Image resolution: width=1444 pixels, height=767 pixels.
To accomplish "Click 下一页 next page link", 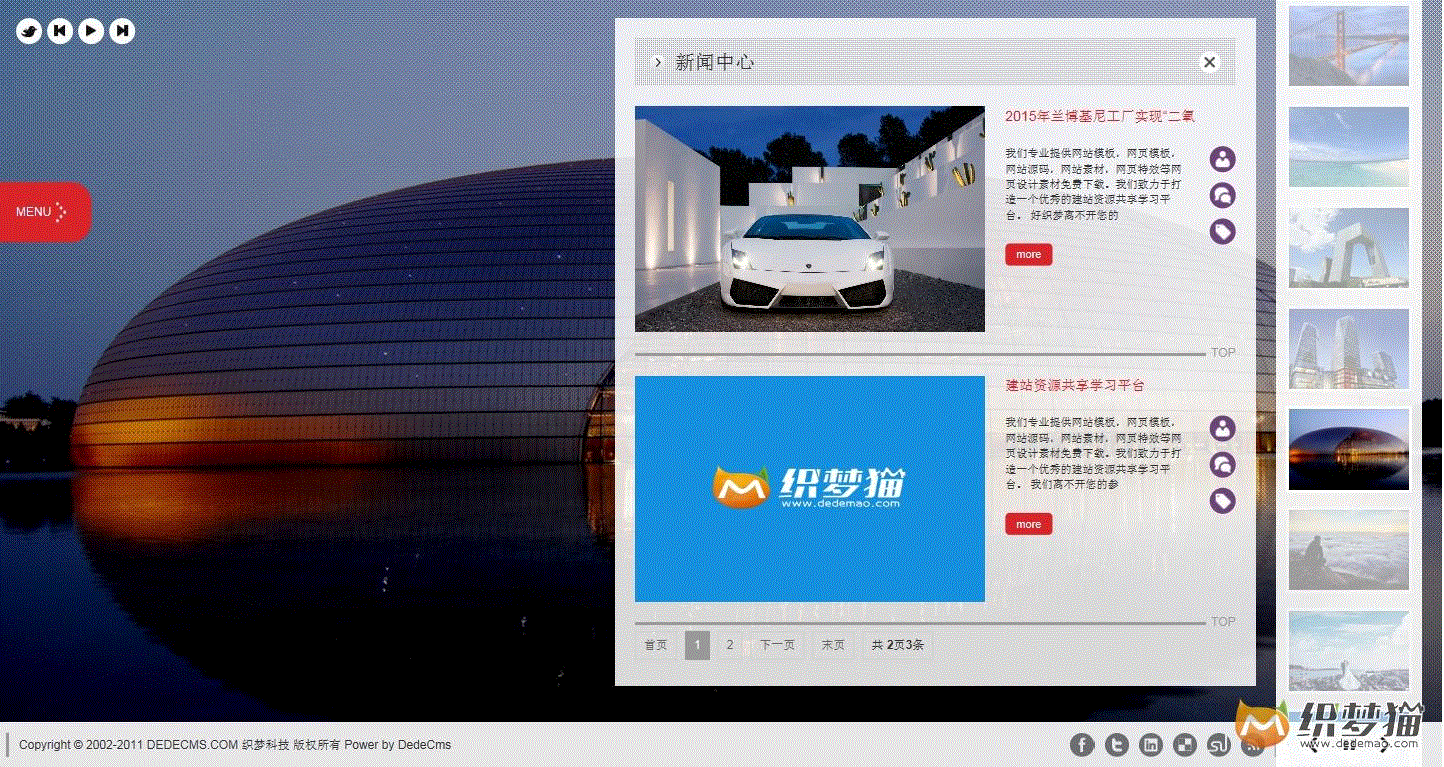I will (x=777, y=645).
